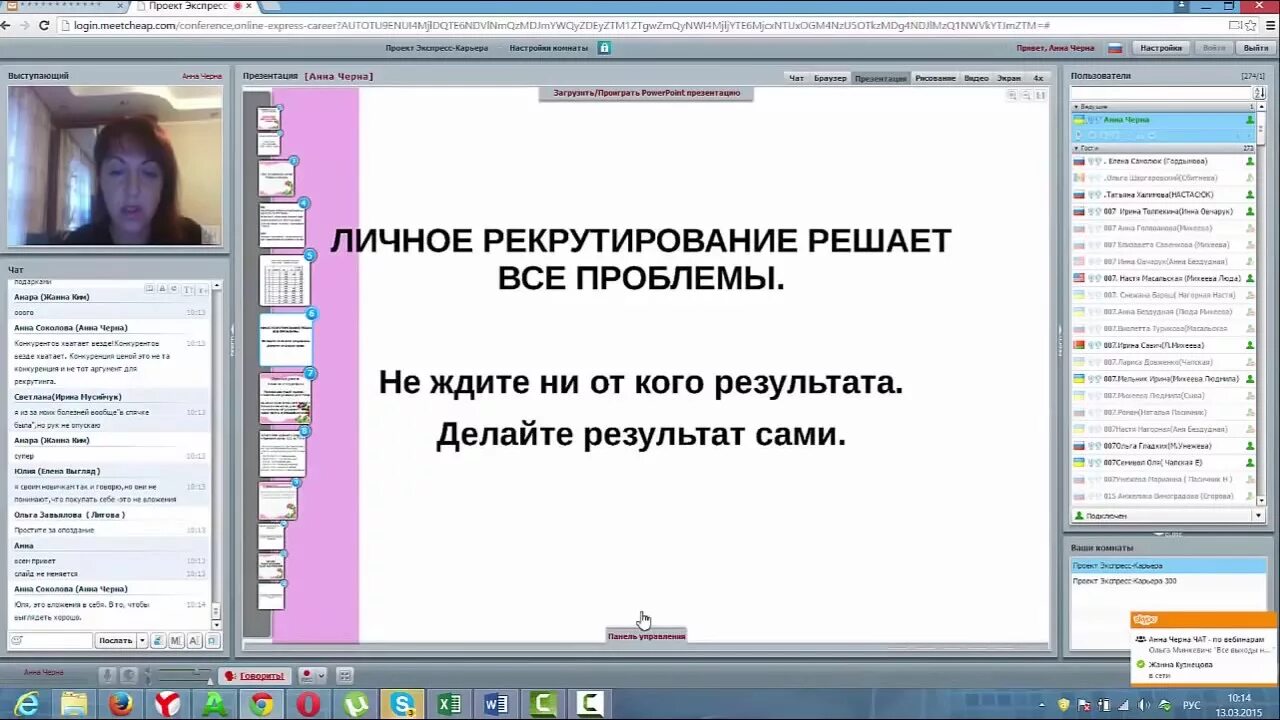
Task: Open the webcam icon next to microphone
Action: [130, 674]
